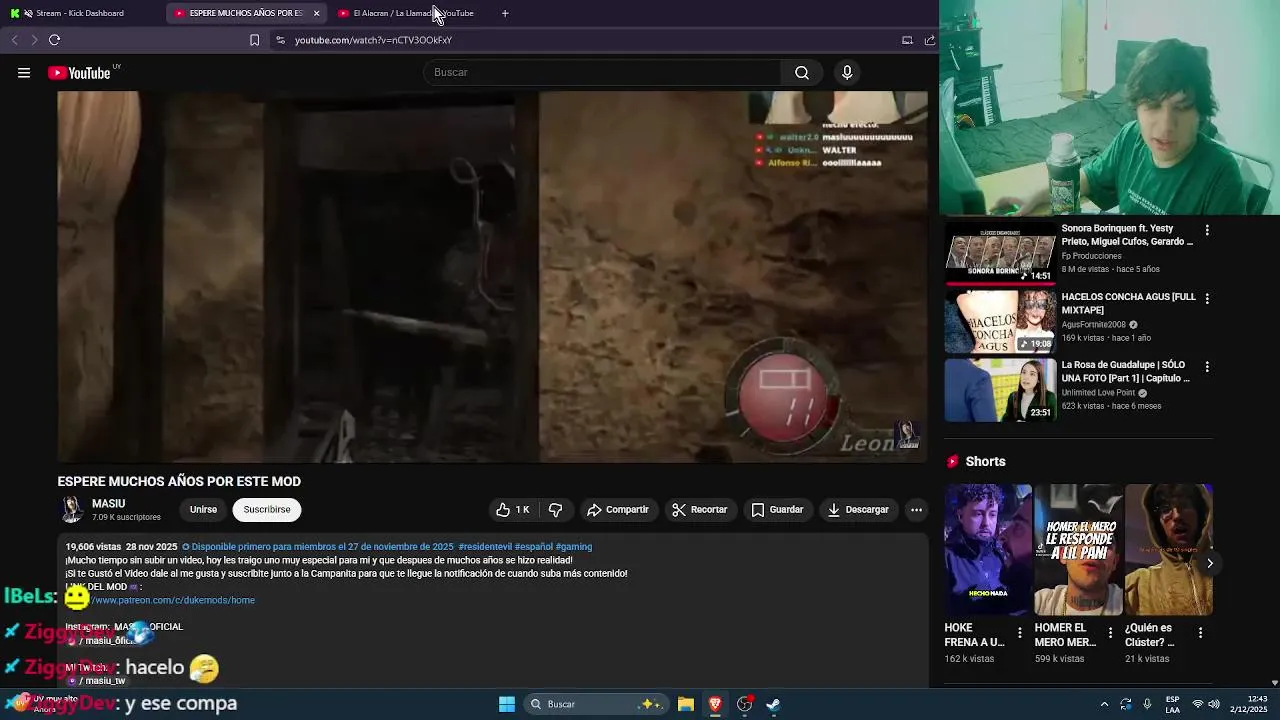Screen dimensions: 1280x720
Task: Show next Shorts with arrow
Action: pos(1209,563)
